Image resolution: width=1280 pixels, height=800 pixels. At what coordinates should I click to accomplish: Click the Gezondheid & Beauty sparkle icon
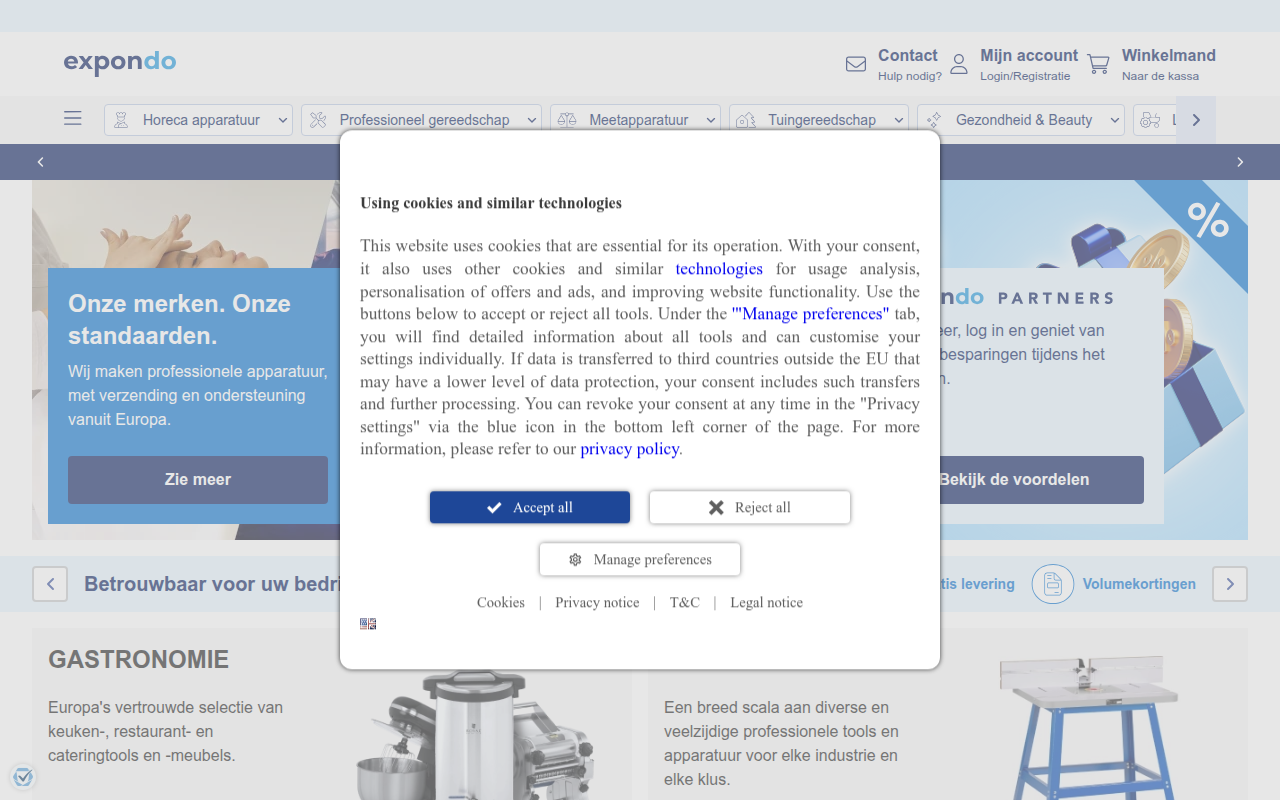(934, 120)
